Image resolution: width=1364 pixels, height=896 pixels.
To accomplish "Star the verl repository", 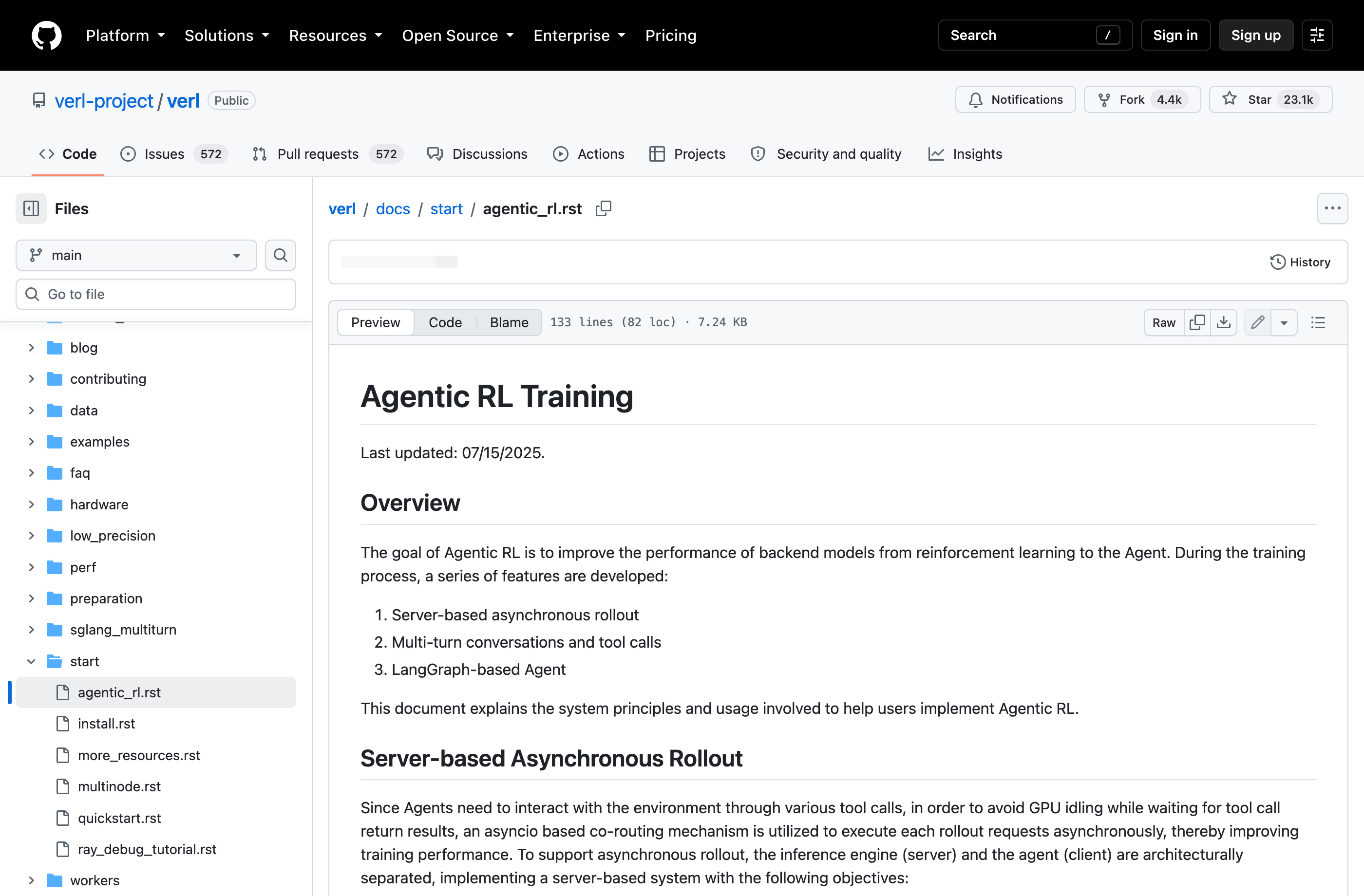I will [x=1270, y=100].
